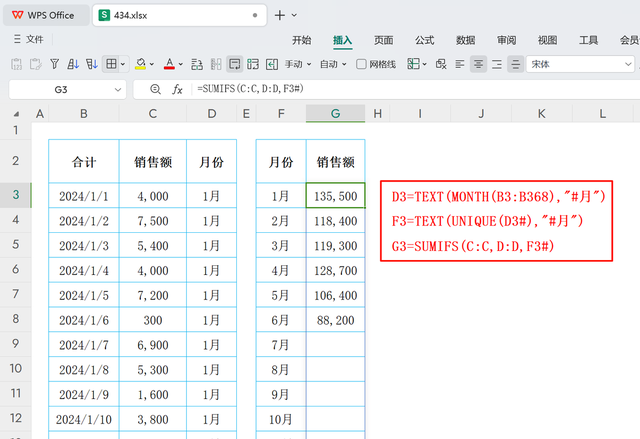
Task: Click the greyed split-columns icon
Action: click(216, 64)
